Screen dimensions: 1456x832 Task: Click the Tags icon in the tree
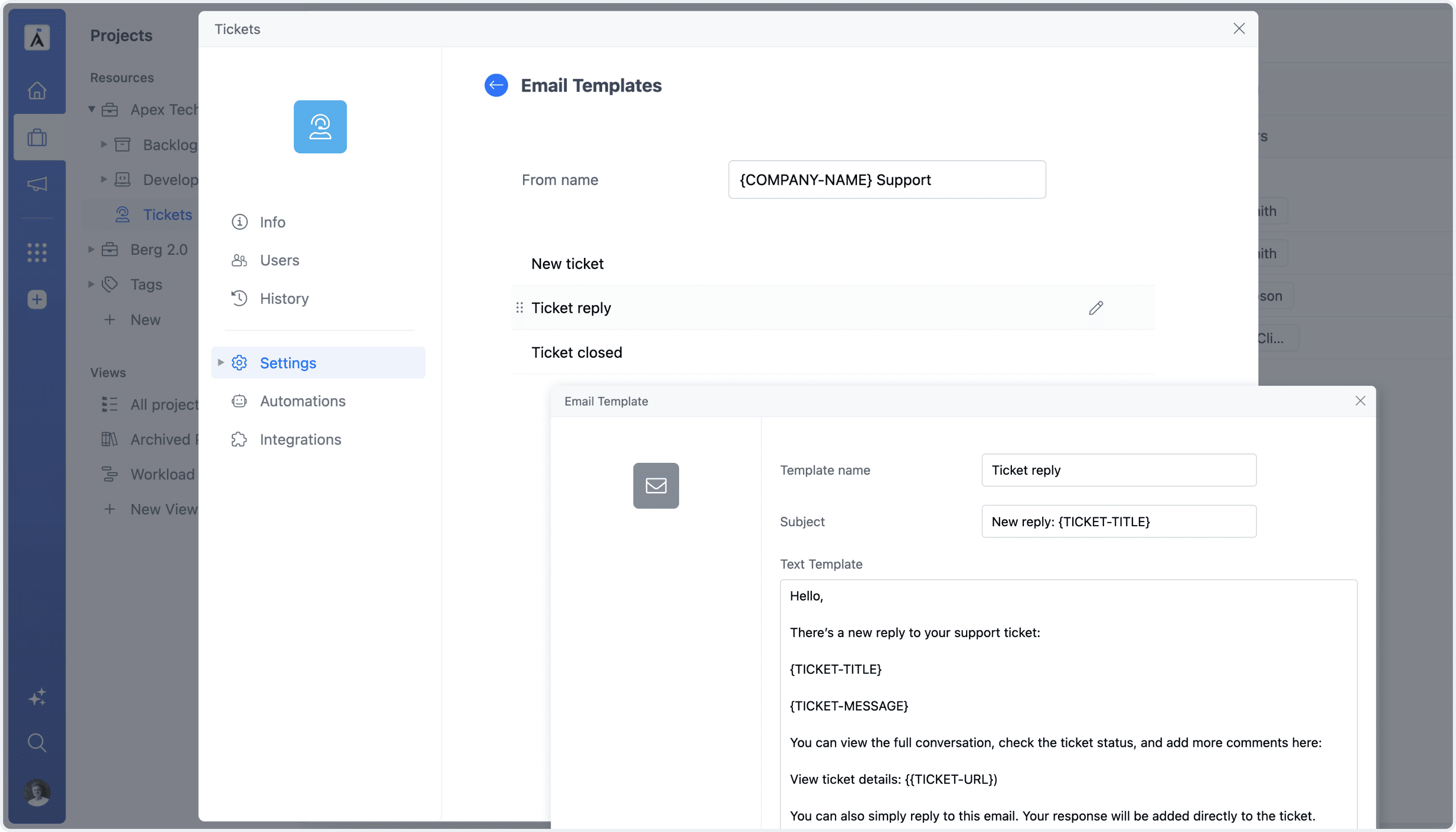pos(110,284)
